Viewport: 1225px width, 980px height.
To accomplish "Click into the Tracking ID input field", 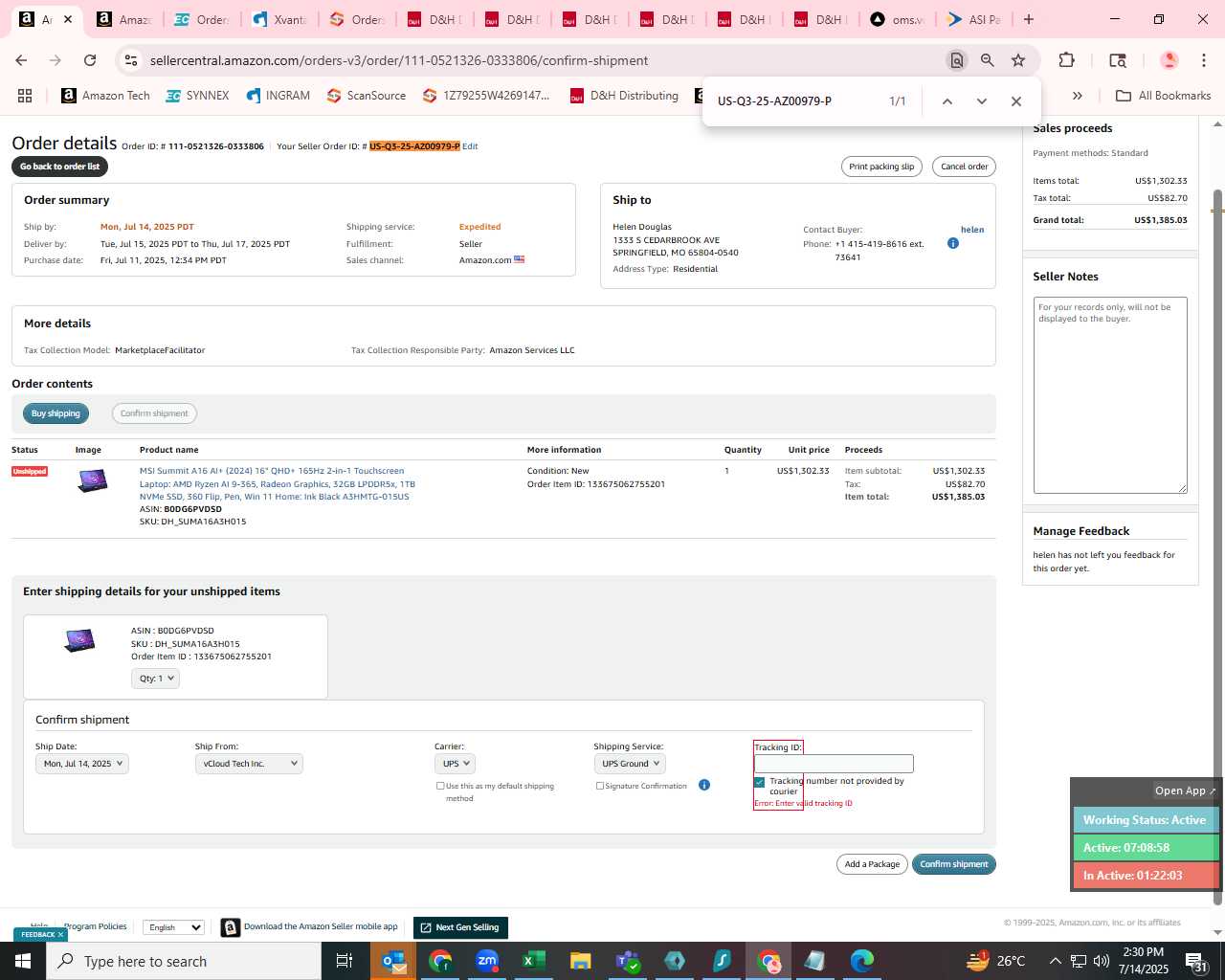I will coord(834,764).
